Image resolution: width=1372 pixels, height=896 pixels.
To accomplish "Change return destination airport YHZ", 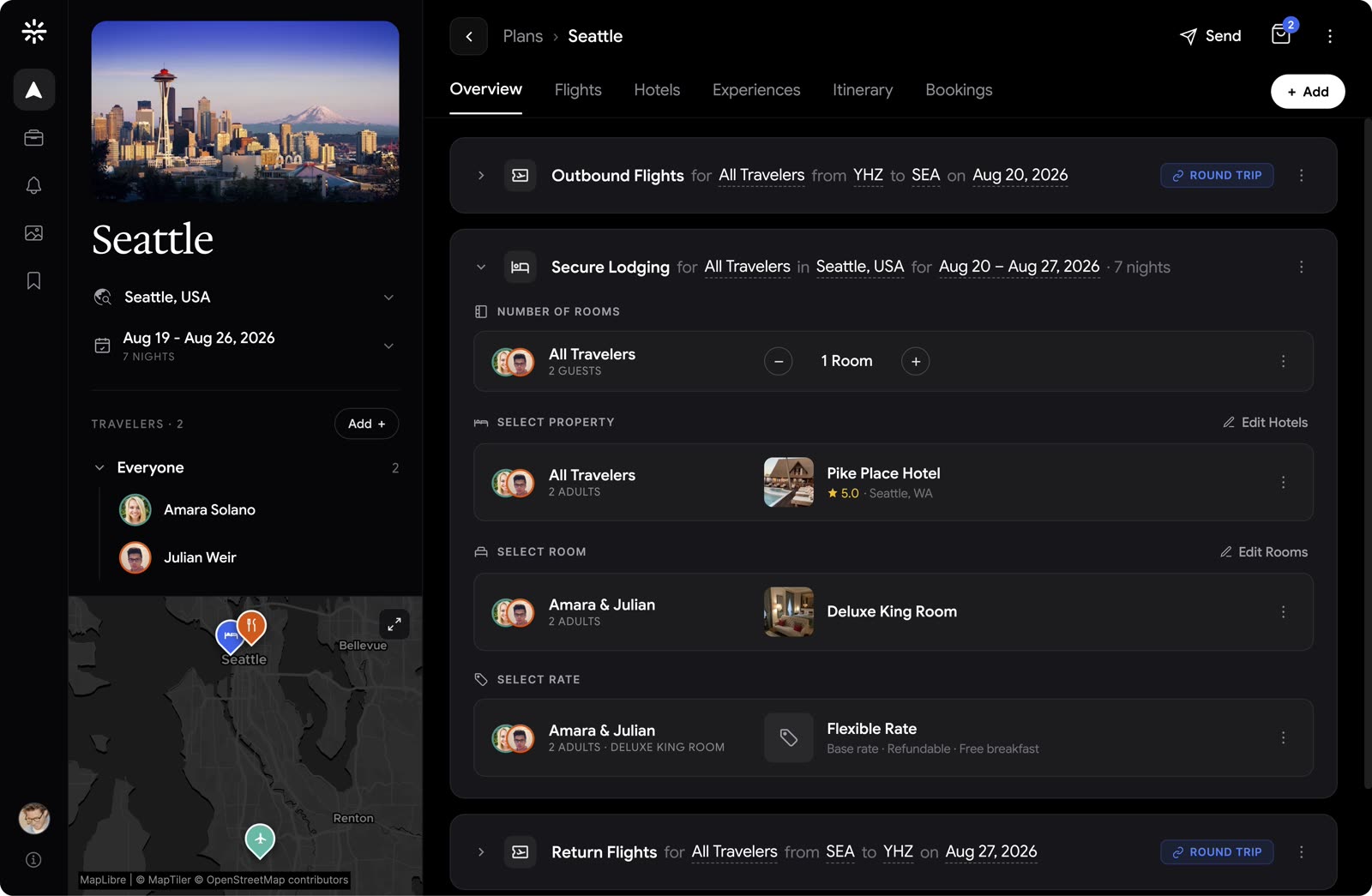I will 898,851.
